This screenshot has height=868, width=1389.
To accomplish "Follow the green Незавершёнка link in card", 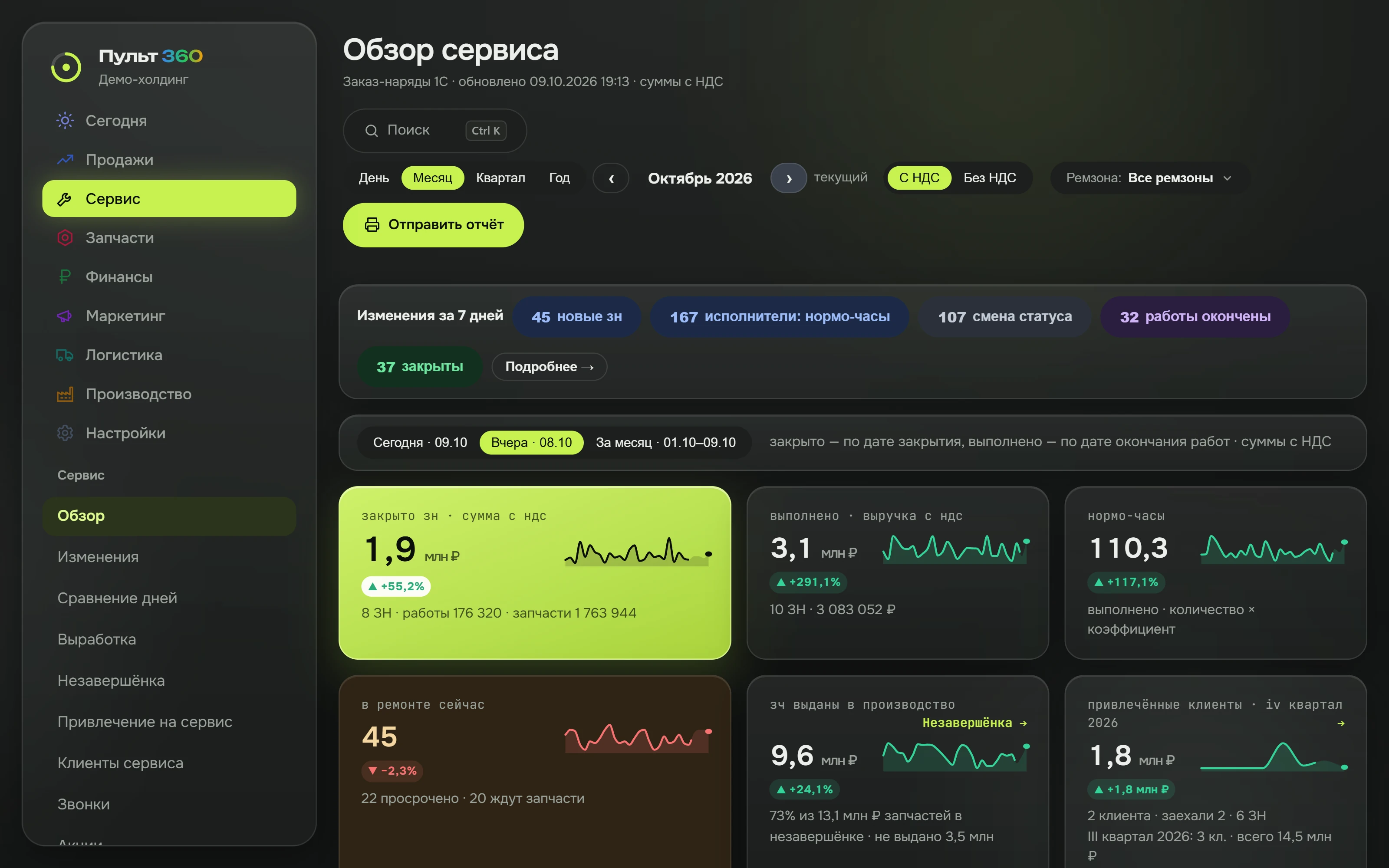I will tap(974, 723).
